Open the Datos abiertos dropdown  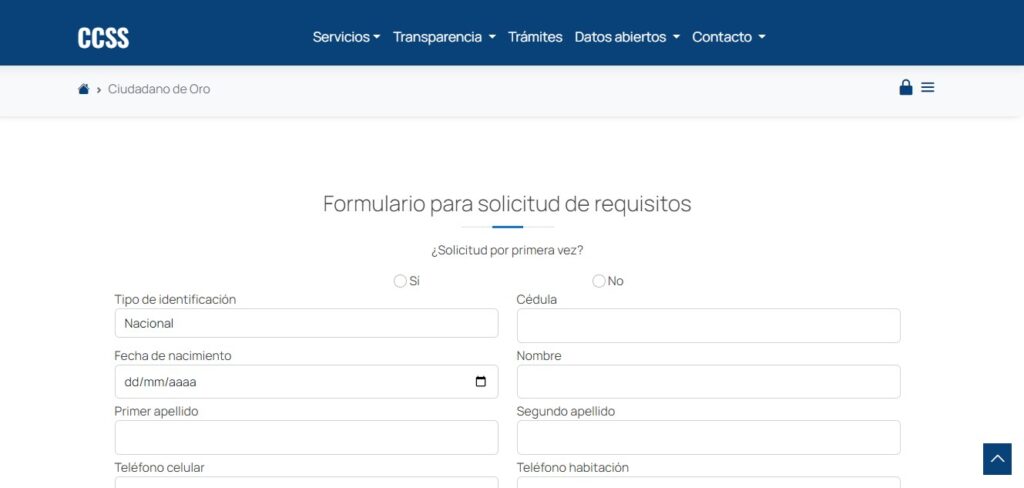click(627, 37)
